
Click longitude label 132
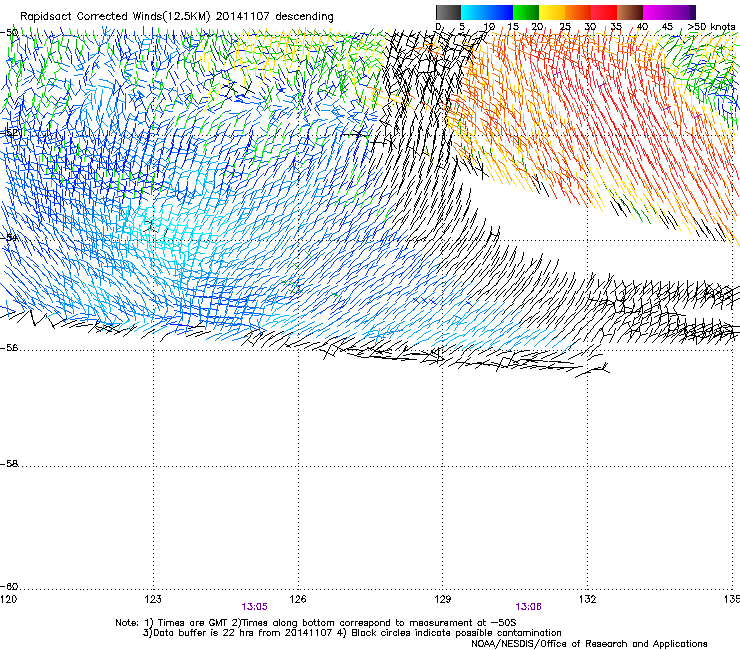coord(588,599)
